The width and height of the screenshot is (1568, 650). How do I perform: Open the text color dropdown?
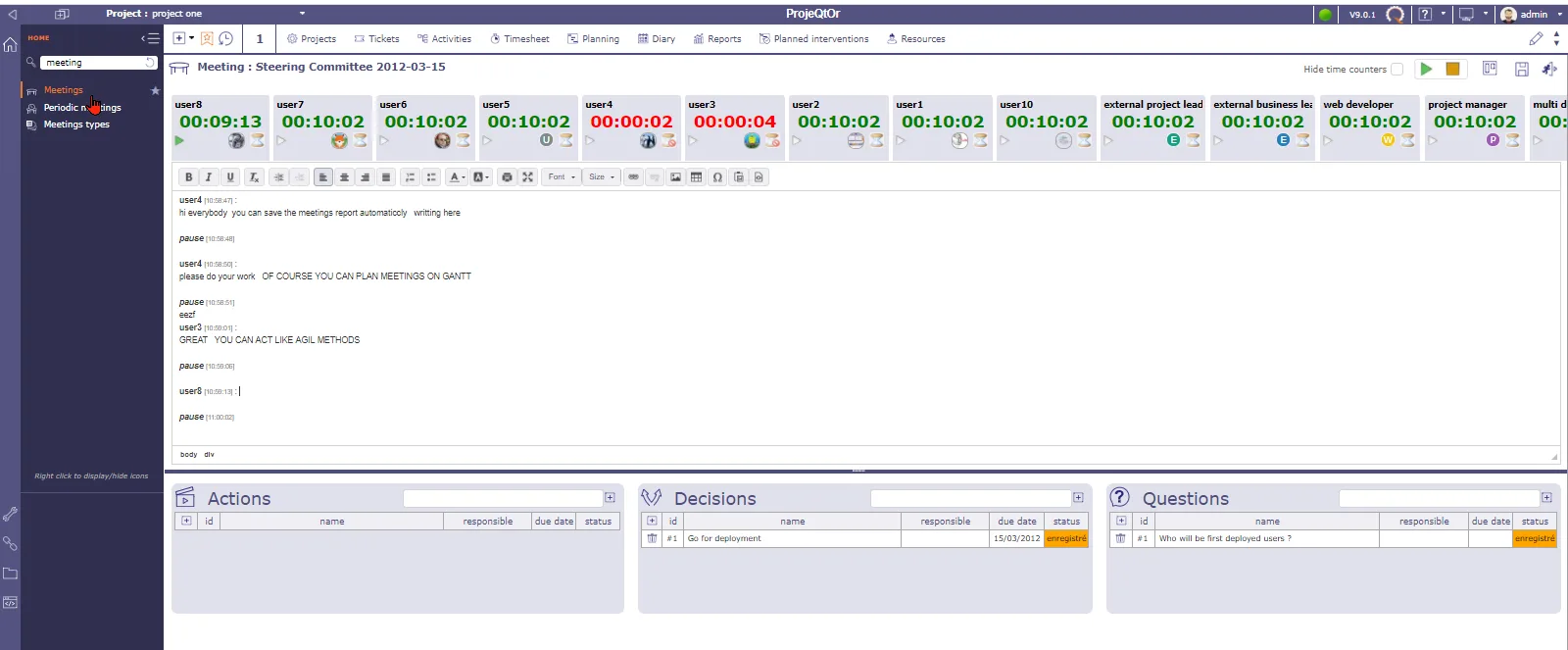(x=457, y=177)
